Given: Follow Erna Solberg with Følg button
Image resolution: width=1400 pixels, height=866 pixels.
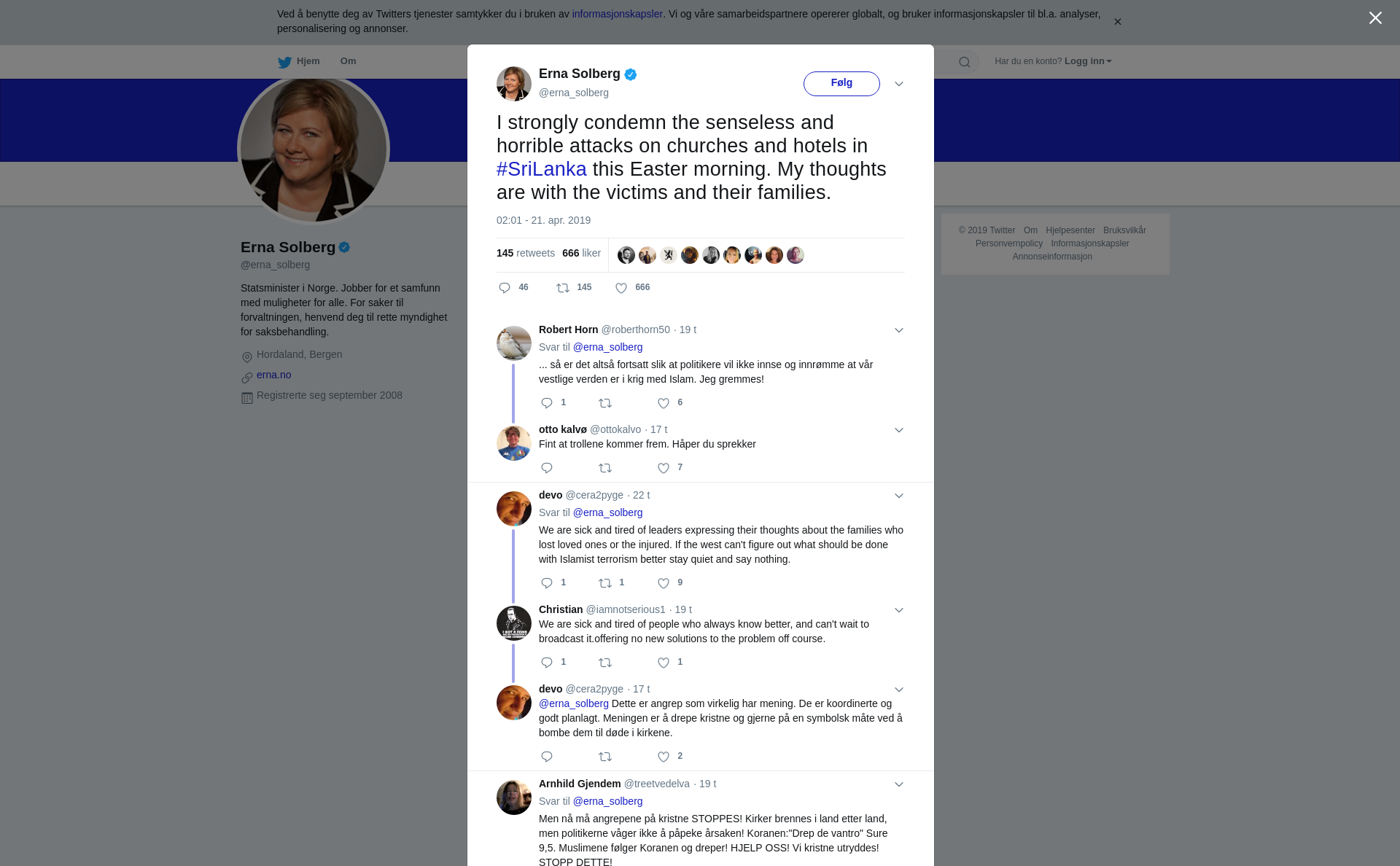Looking at the screenshot, I should (x=841, y=83).
